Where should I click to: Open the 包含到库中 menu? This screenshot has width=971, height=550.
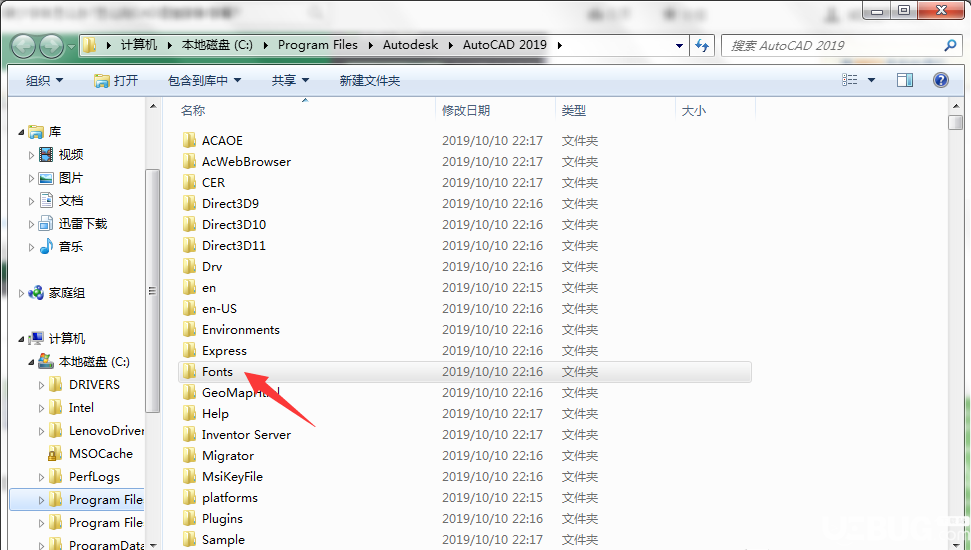point(204,81)
